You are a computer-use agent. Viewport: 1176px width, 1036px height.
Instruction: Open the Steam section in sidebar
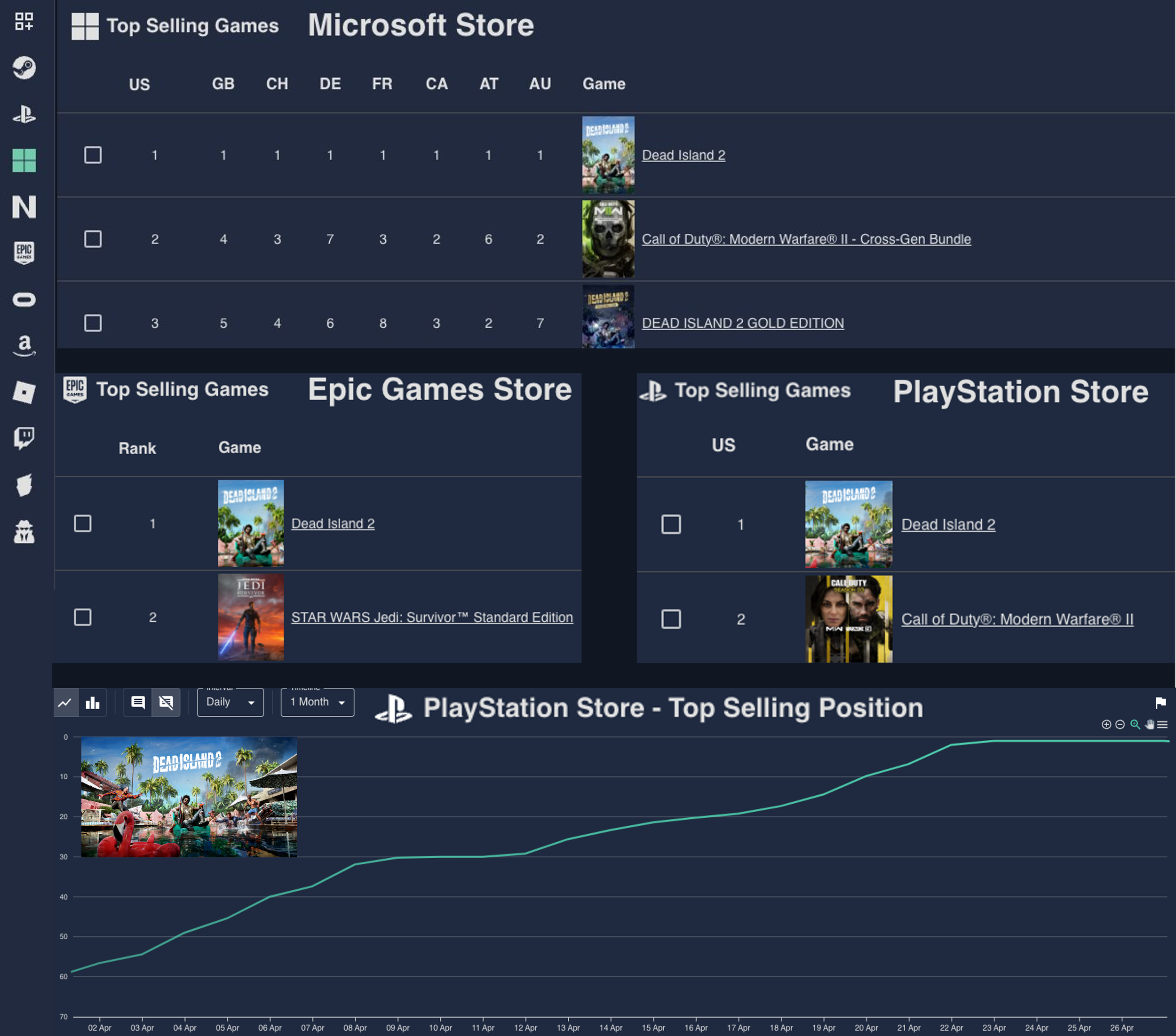pos(24,68)
